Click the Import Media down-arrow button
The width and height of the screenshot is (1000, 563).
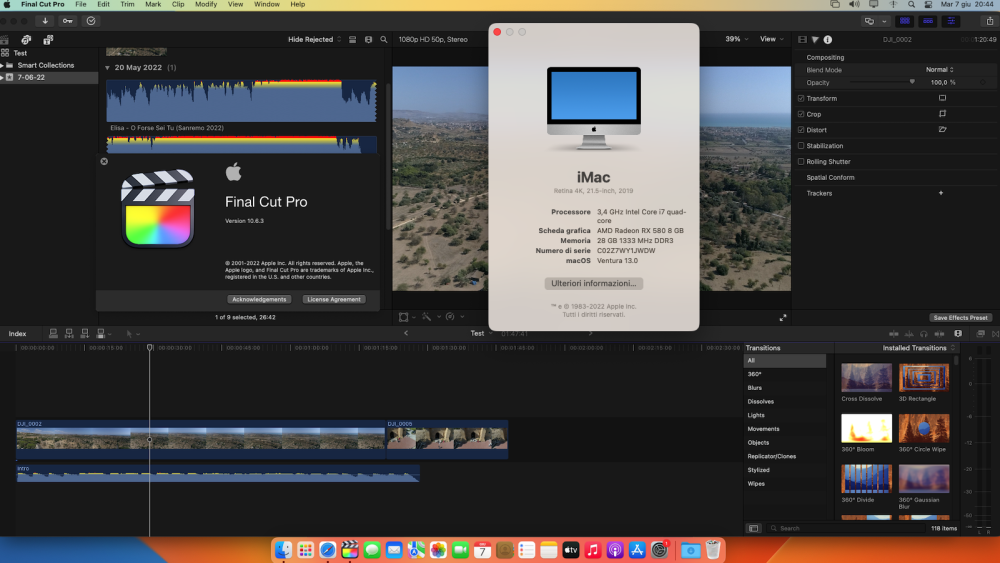tap(45, 21)
